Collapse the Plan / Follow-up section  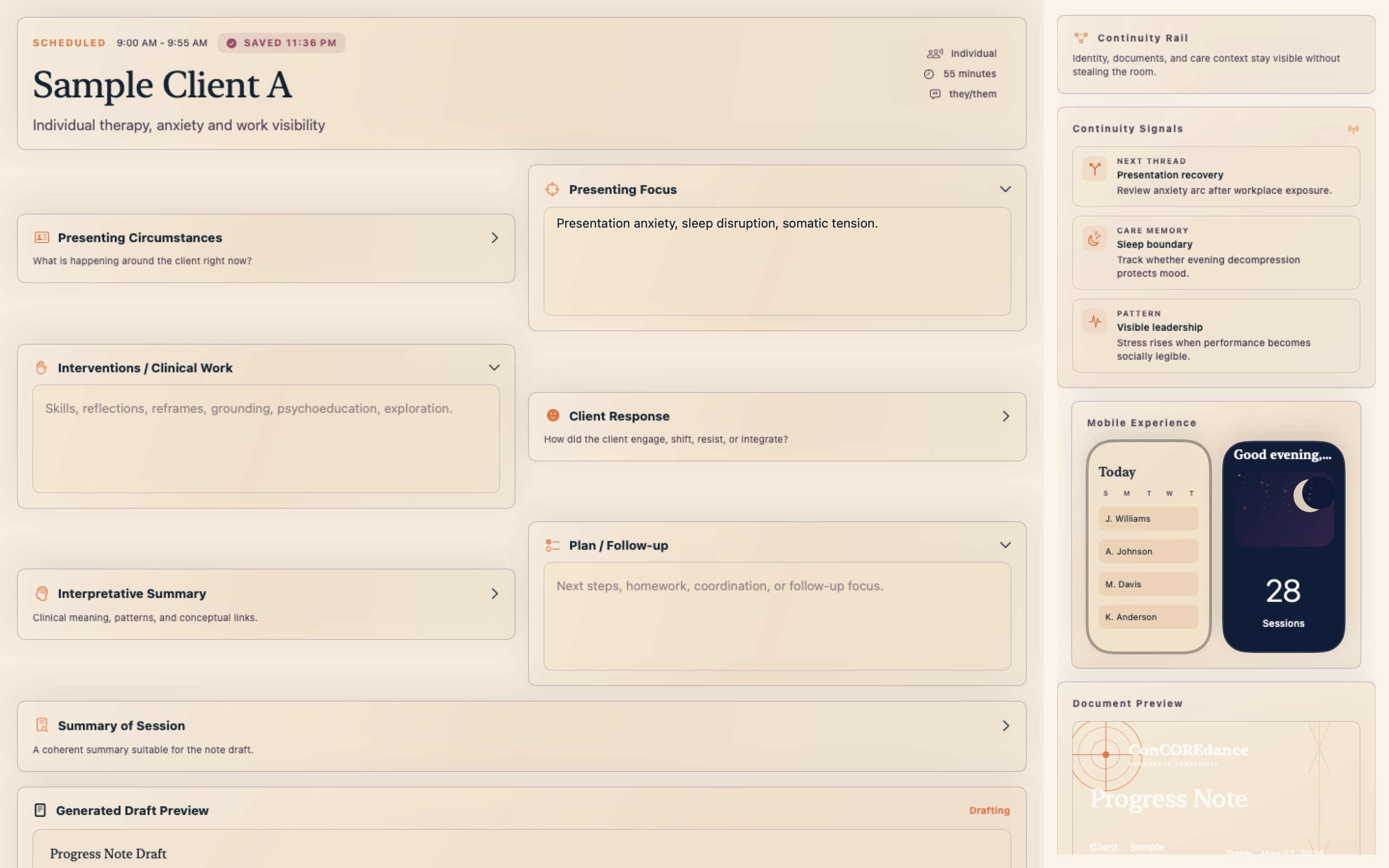1006,545
